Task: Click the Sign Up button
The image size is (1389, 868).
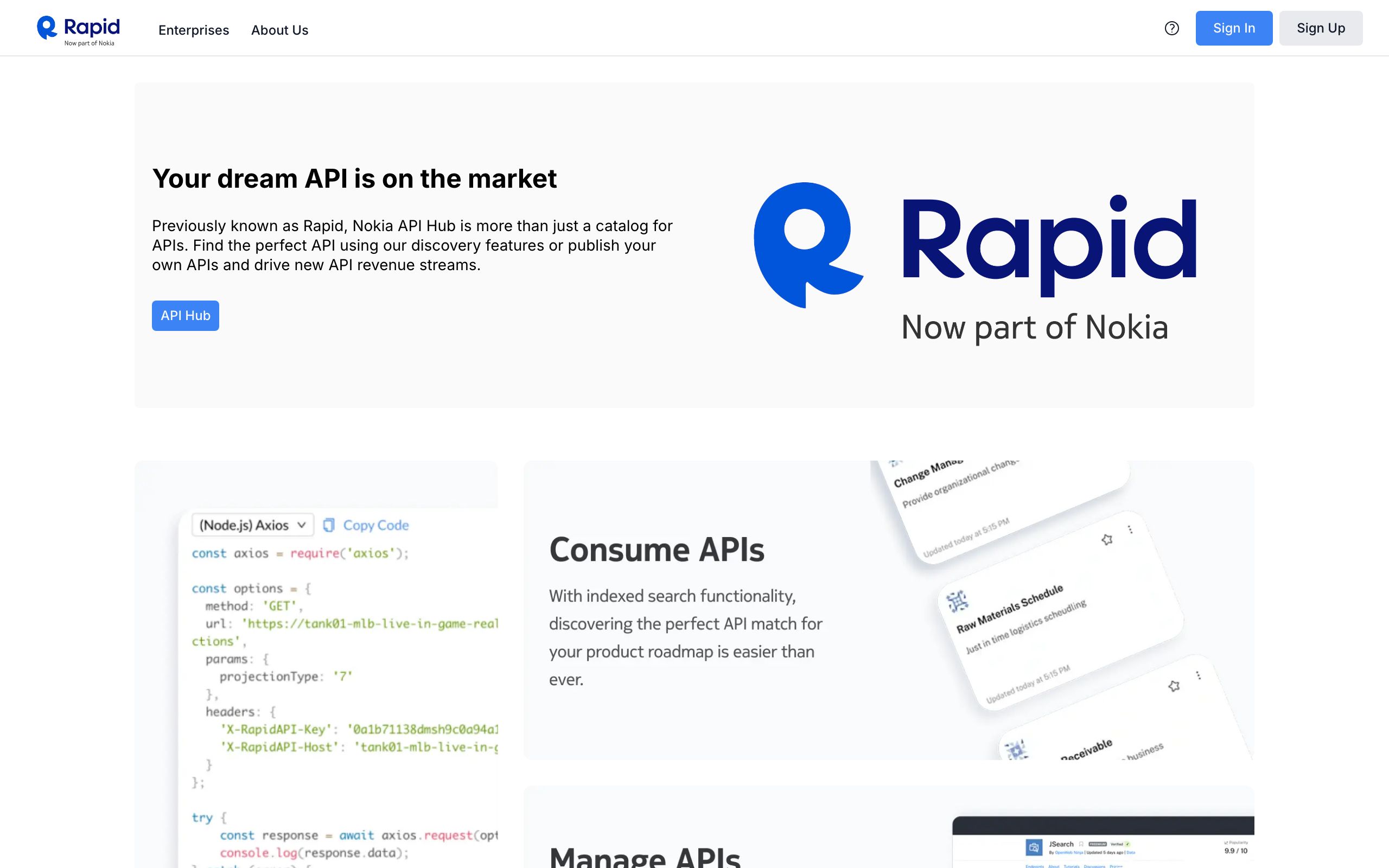Action: coord(1320,28)
